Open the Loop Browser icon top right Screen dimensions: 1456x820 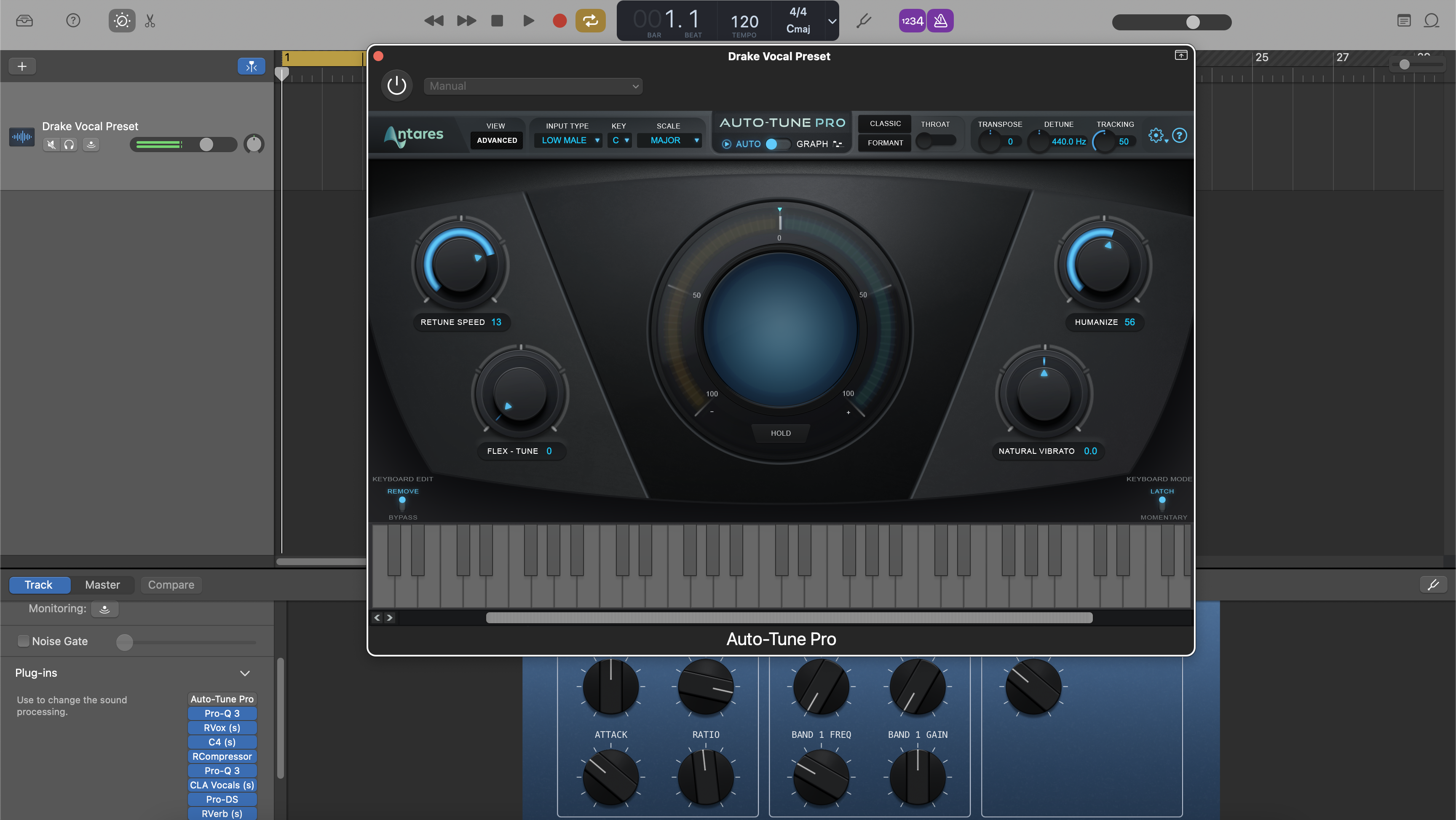1432,20
